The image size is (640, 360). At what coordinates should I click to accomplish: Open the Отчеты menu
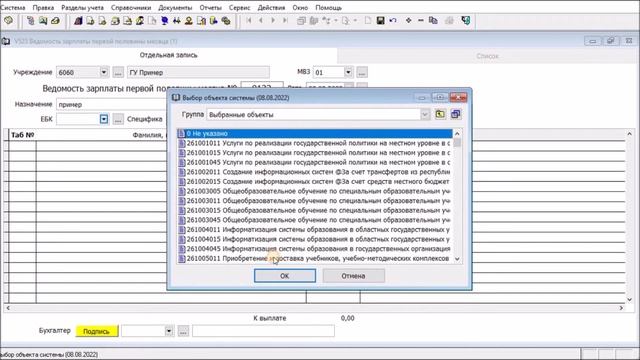coord(211,7)
